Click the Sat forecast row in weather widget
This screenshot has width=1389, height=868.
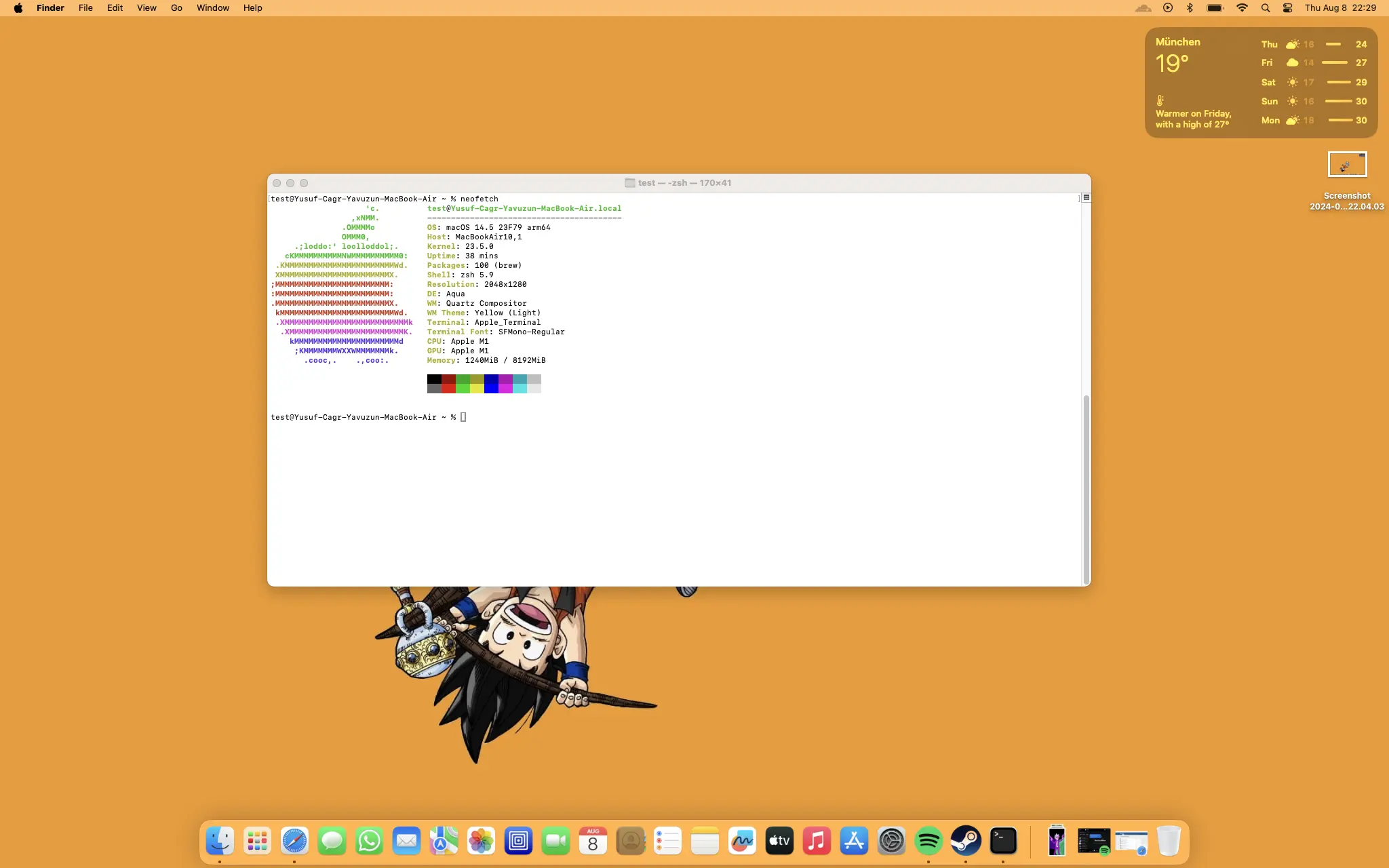(1314, 82)
